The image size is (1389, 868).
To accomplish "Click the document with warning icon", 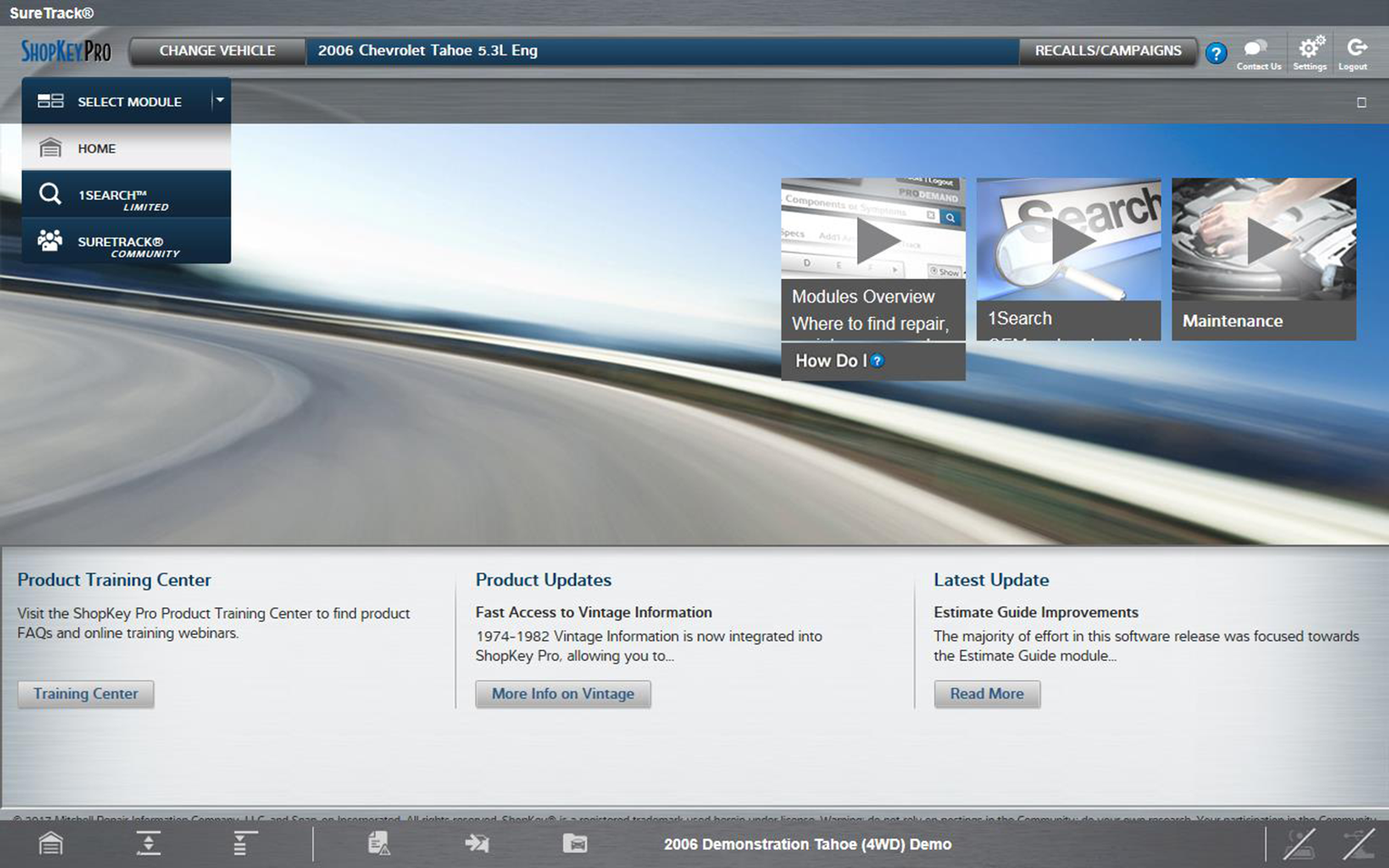I will click(x=379, y=843).
